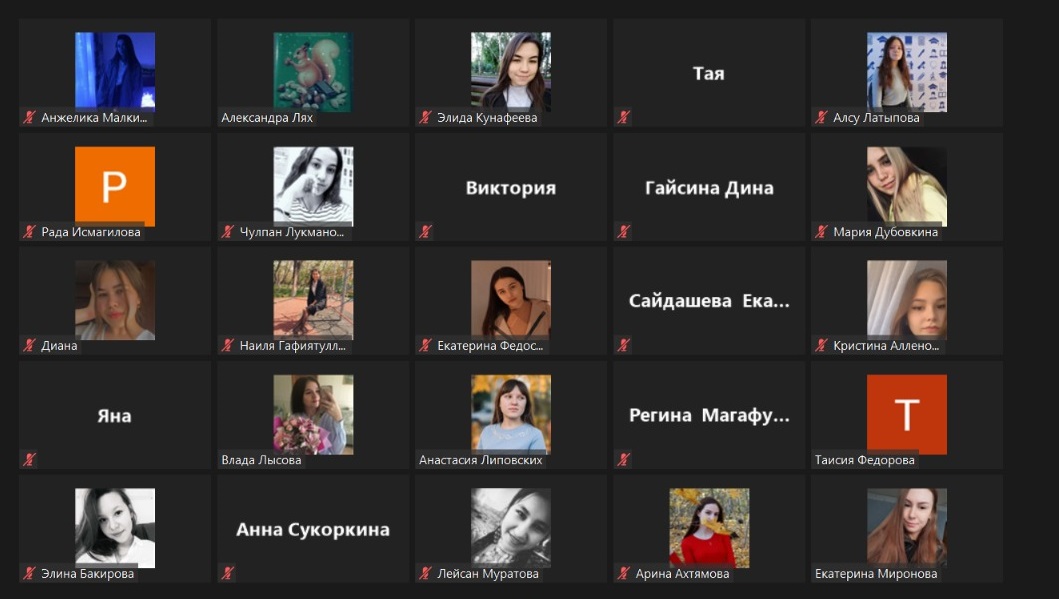Click muted mic icon on Виктория's tile

click(x=425, y=232)
